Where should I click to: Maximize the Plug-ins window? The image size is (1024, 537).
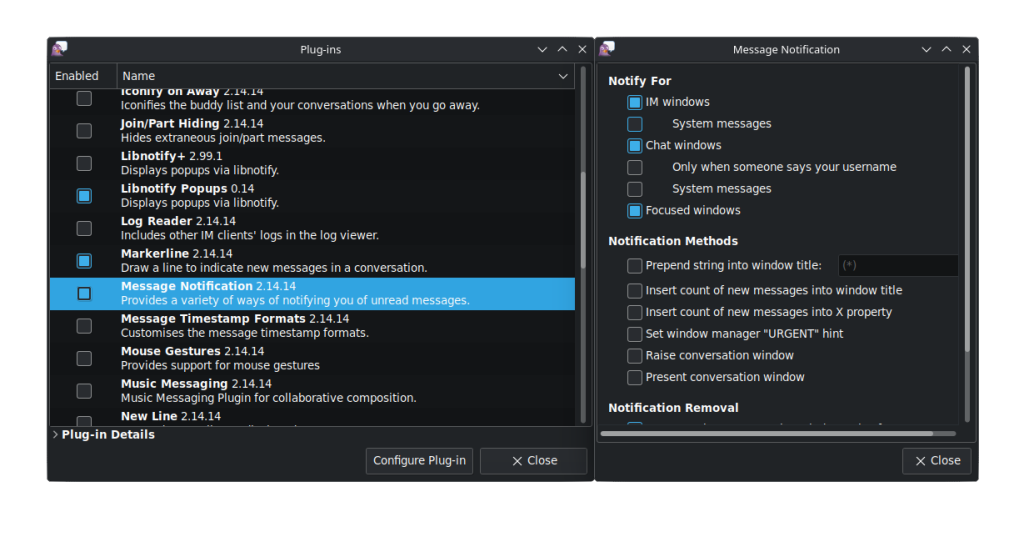[562, 50]
